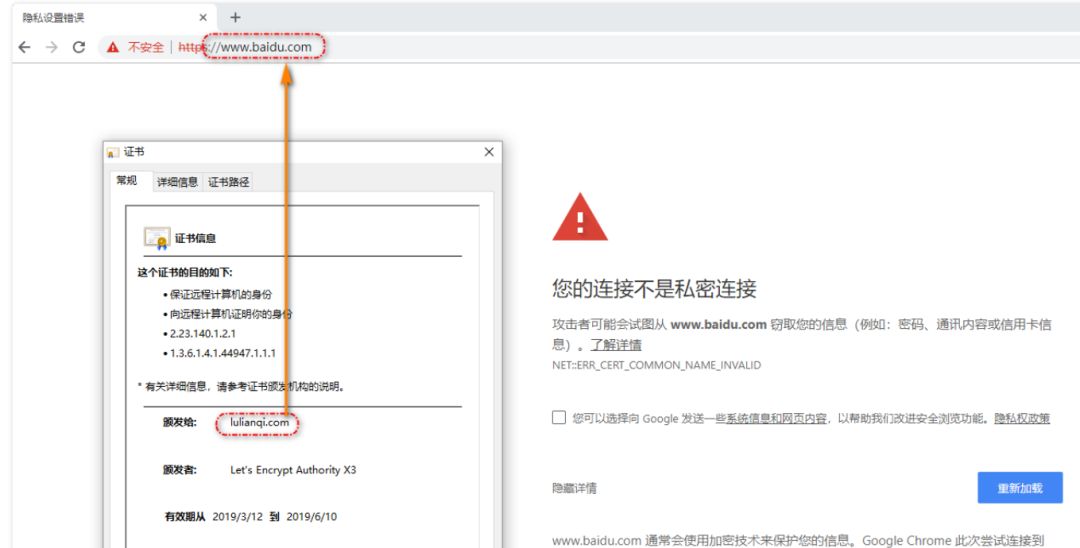Click the 有效期从 label
The height and width of the screenshot is (548, 1080).
pyautogui.click(x=185, y=516)
